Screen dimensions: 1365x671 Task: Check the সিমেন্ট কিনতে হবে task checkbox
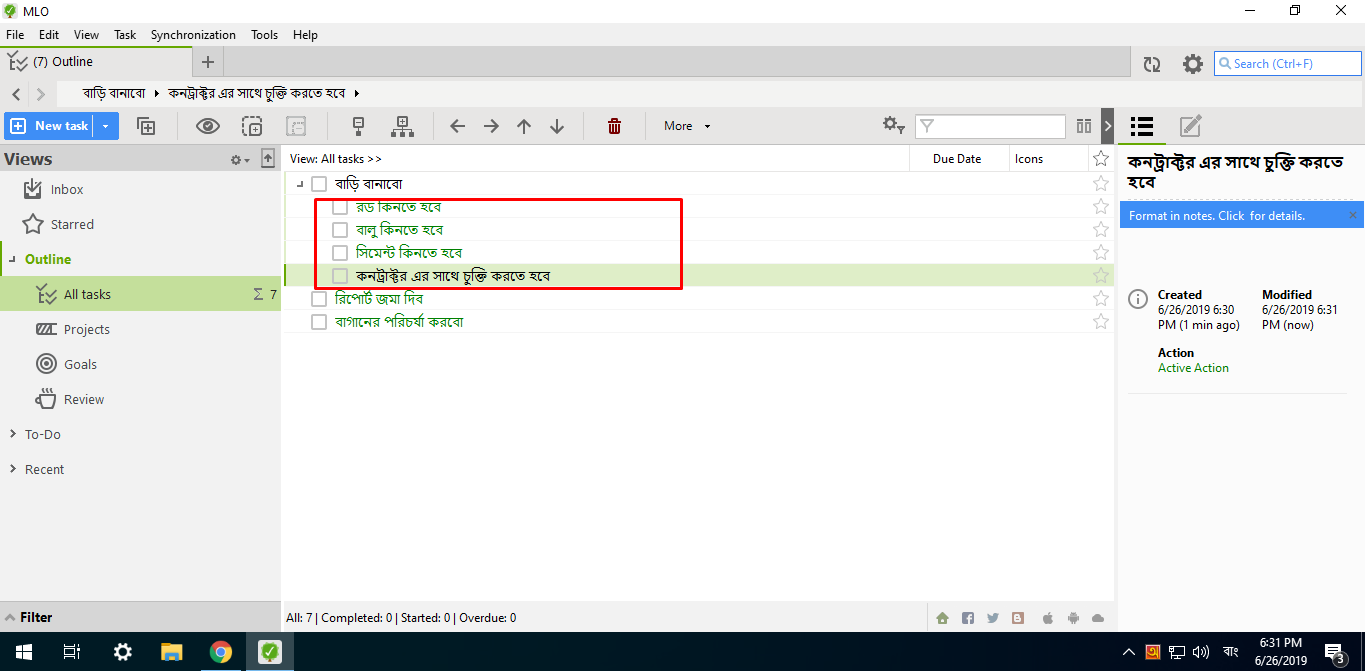[x=340, y=253]
